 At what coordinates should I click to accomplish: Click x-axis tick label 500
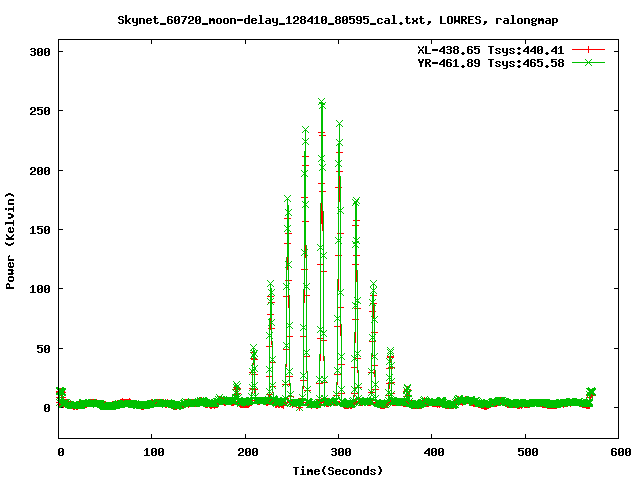[x=528, y=452]
